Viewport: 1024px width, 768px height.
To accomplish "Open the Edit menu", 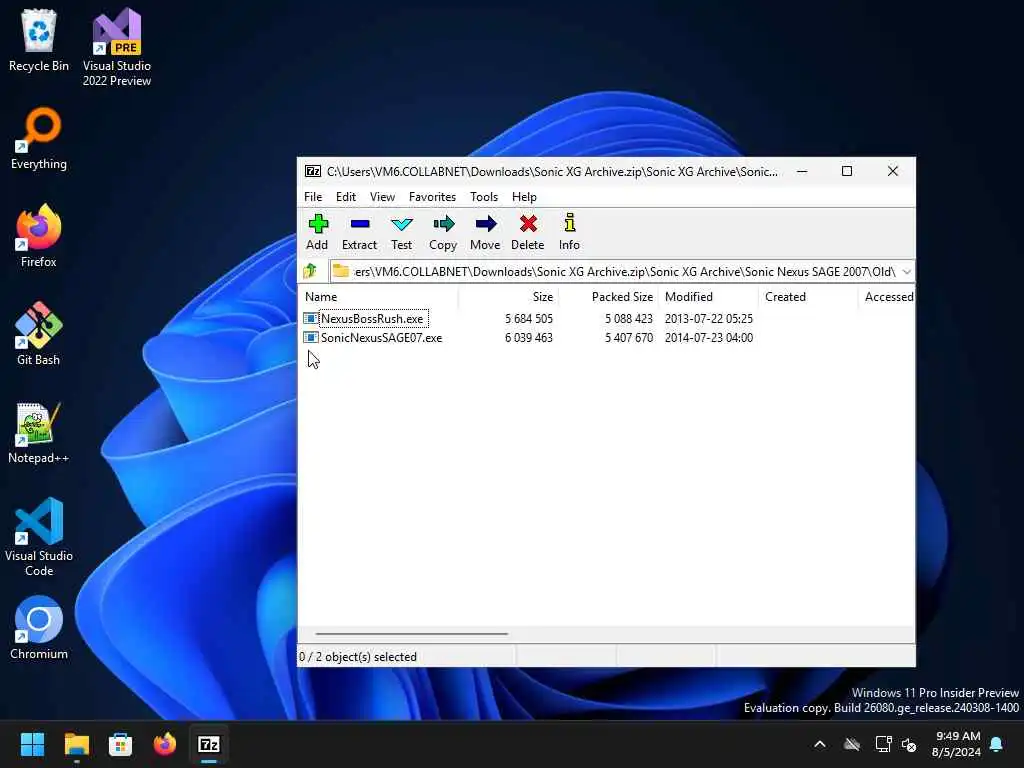I will pos(345,197).
